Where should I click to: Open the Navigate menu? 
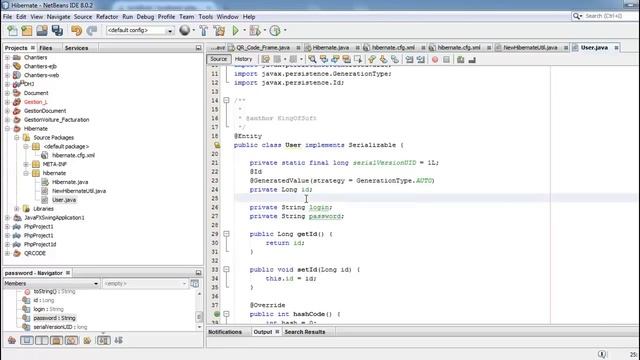(x=58, y=17)
